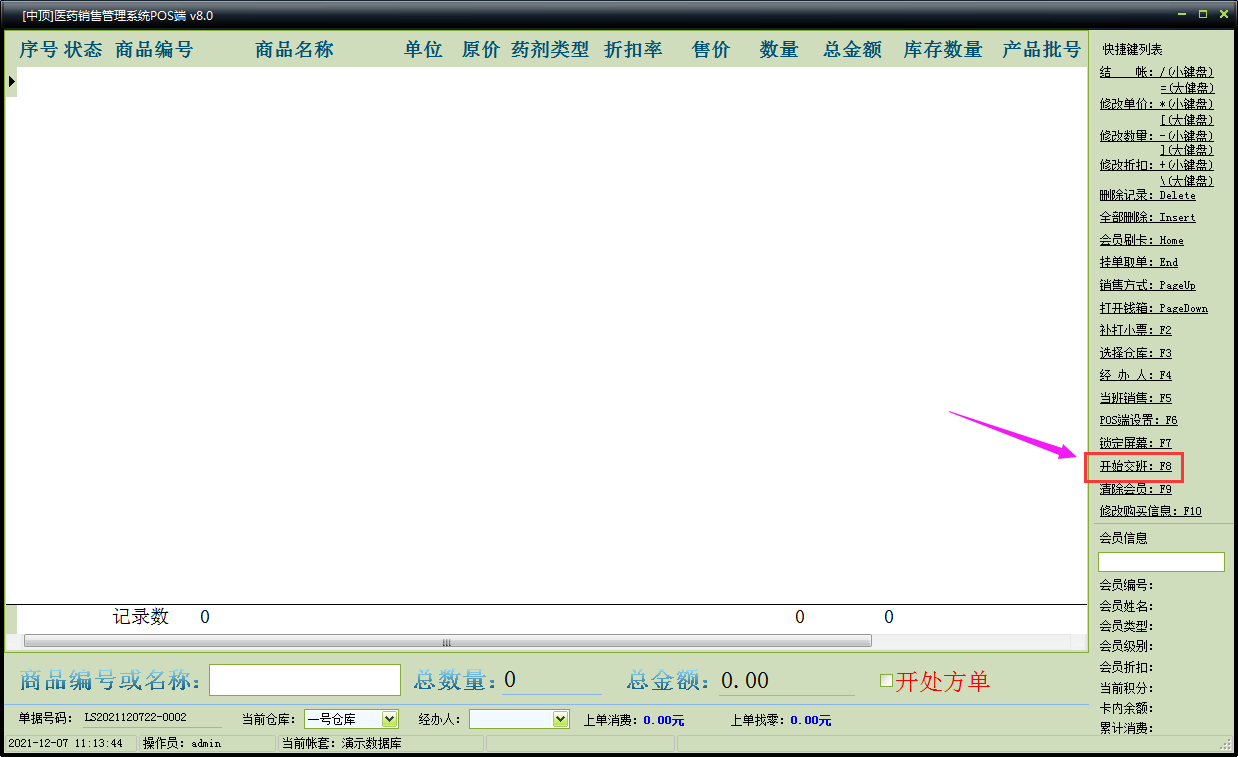The image size is (1238, 757).
Task: Click the 总数量 value field
Action: click(552, 680)
